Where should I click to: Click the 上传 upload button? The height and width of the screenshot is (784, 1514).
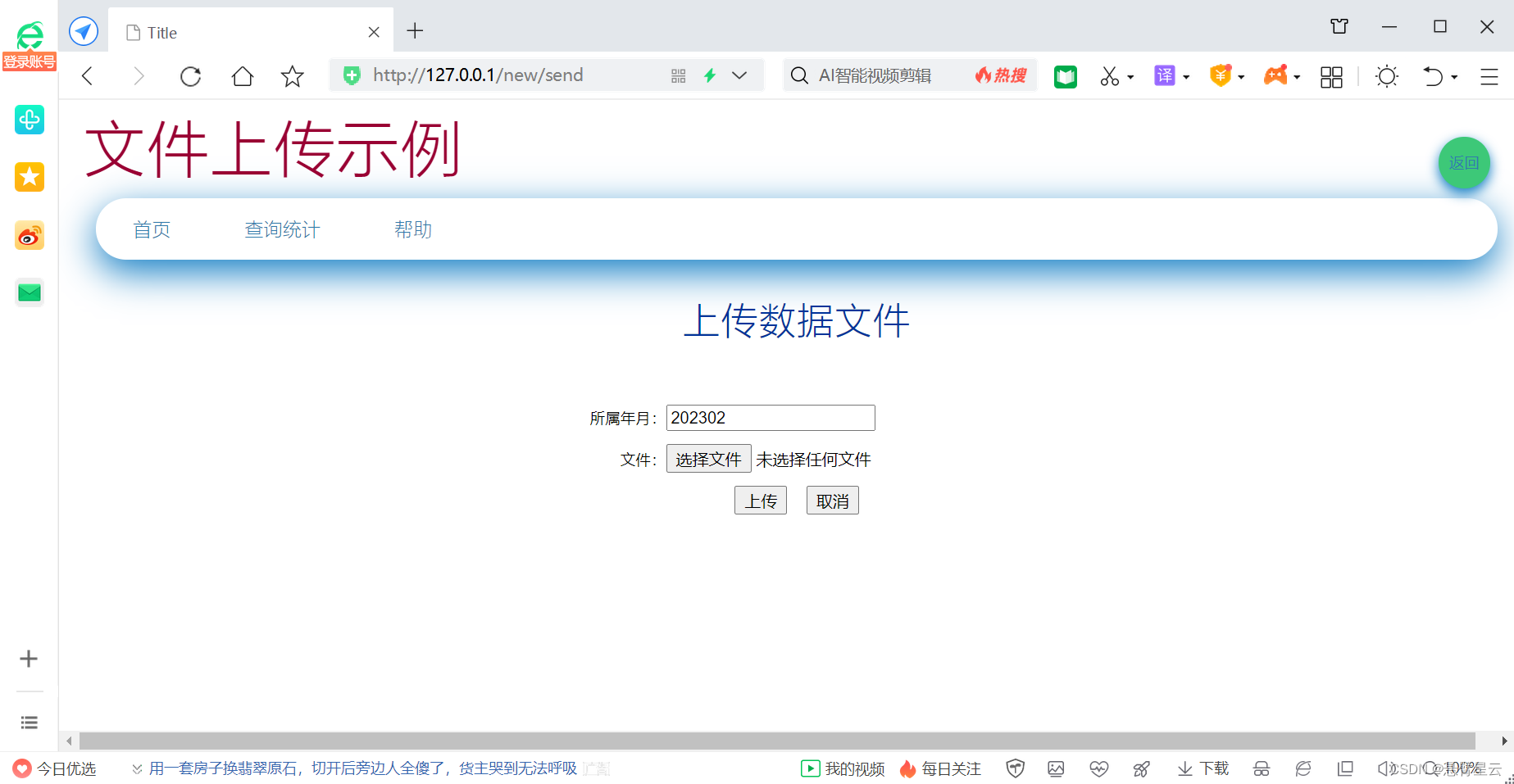click(761, 501)
